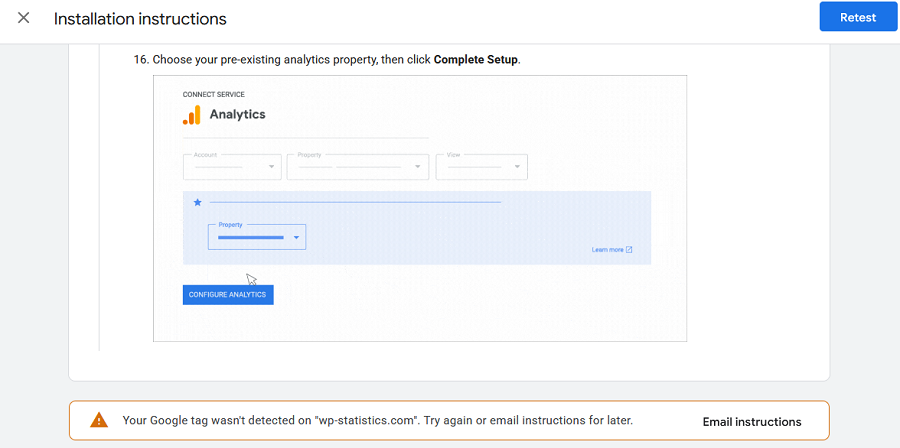Screen dimensions: 900x448
Task: Click the mouse cursor graphic in the image
Action: 251,279
